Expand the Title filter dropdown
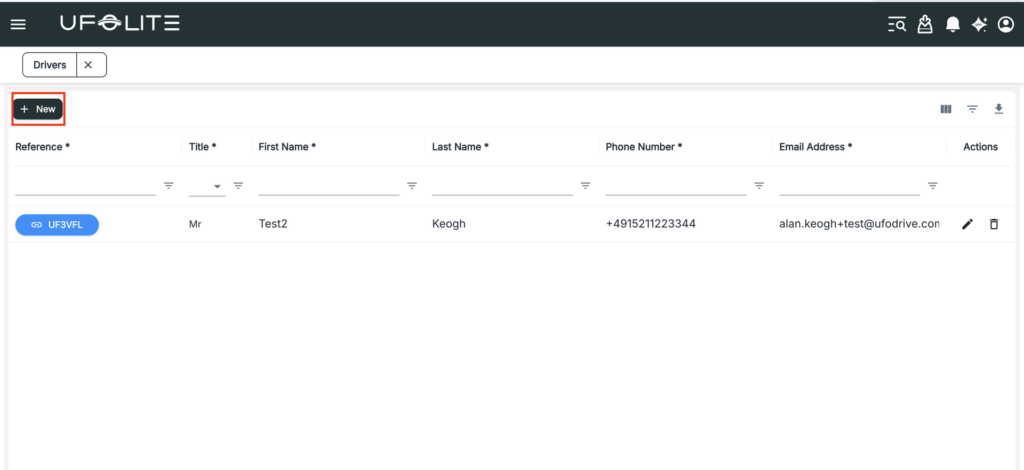The height and width of the screenshot is (470, 1024). [217, 186]
